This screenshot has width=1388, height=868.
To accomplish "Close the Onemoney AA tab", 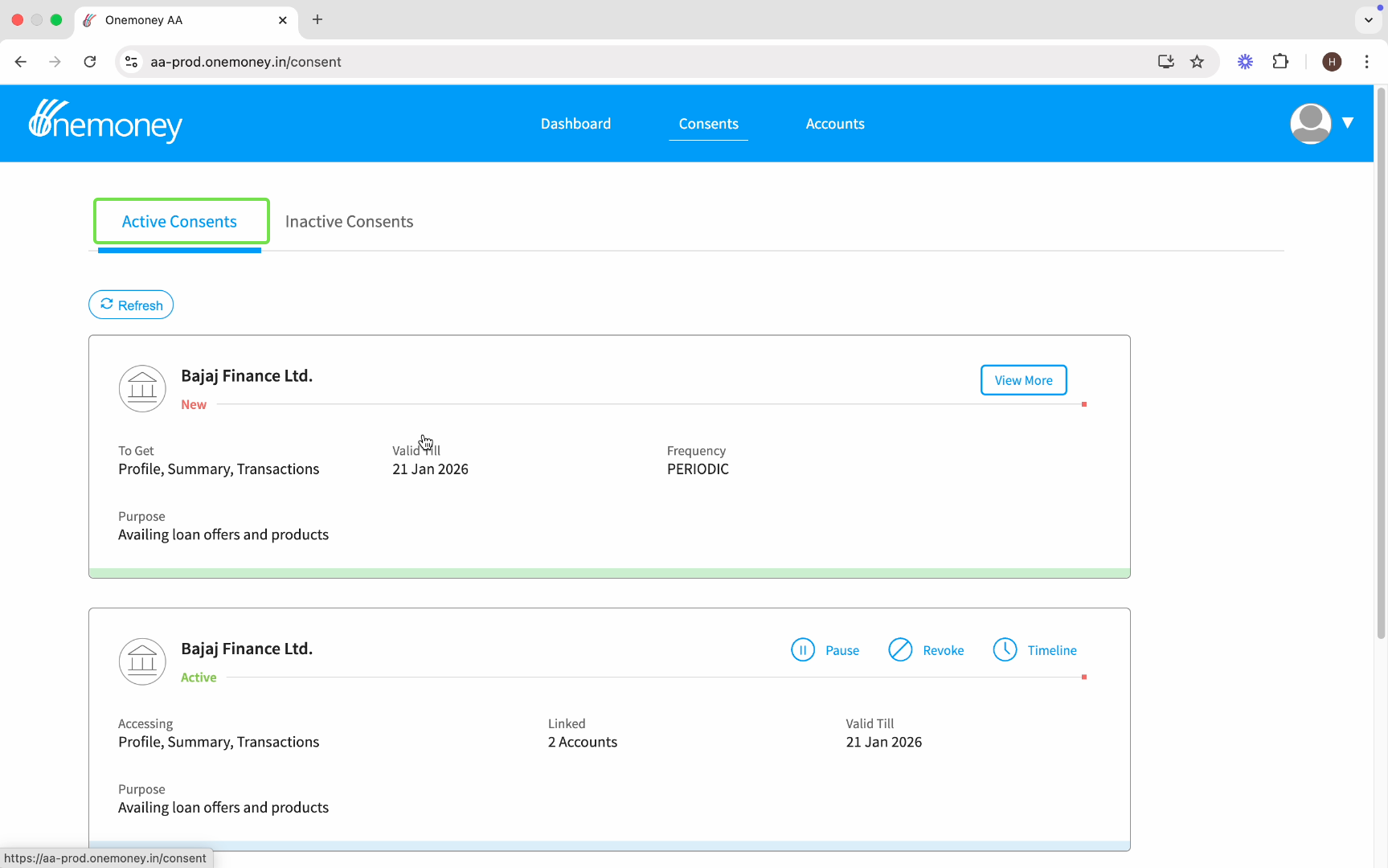I will (283, 20).
